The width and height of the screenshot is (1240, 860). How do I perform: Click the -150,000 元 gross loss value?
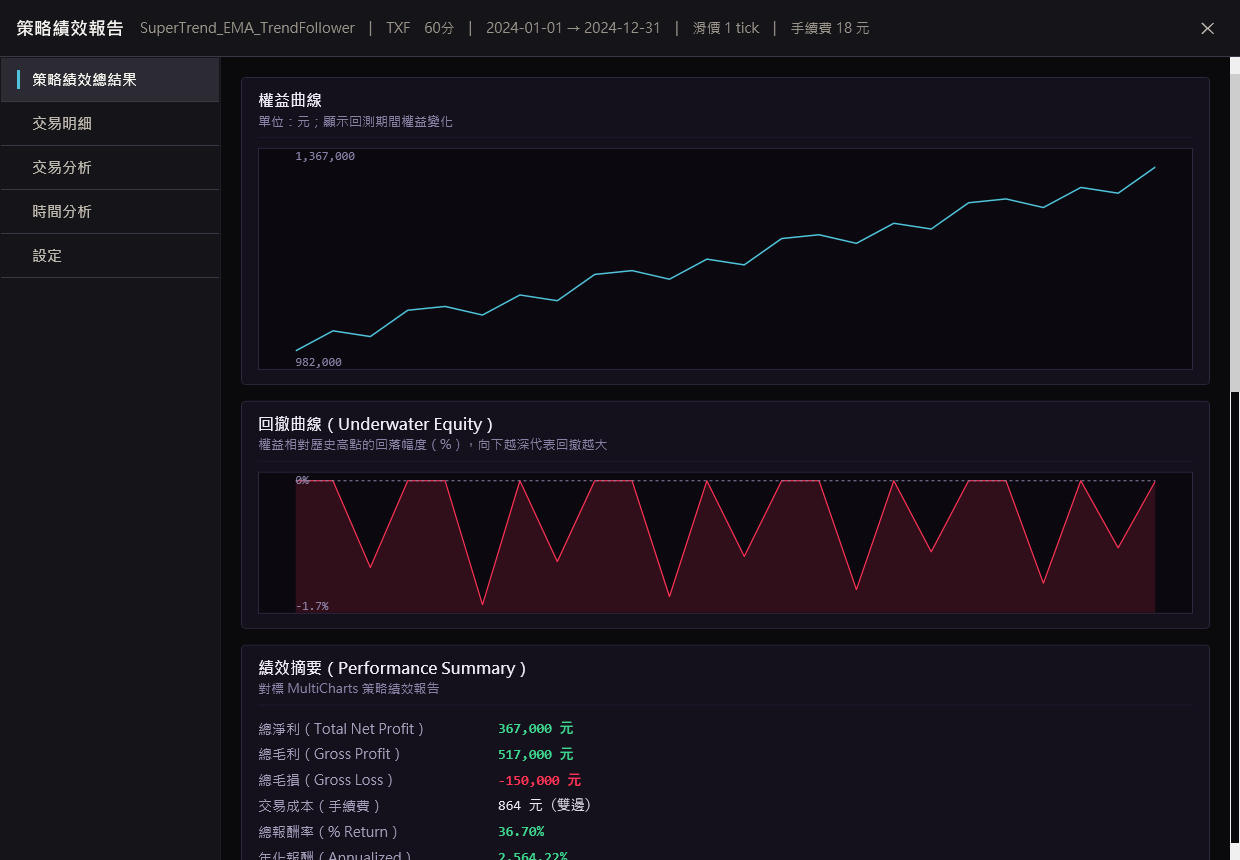tap(539, 780)
